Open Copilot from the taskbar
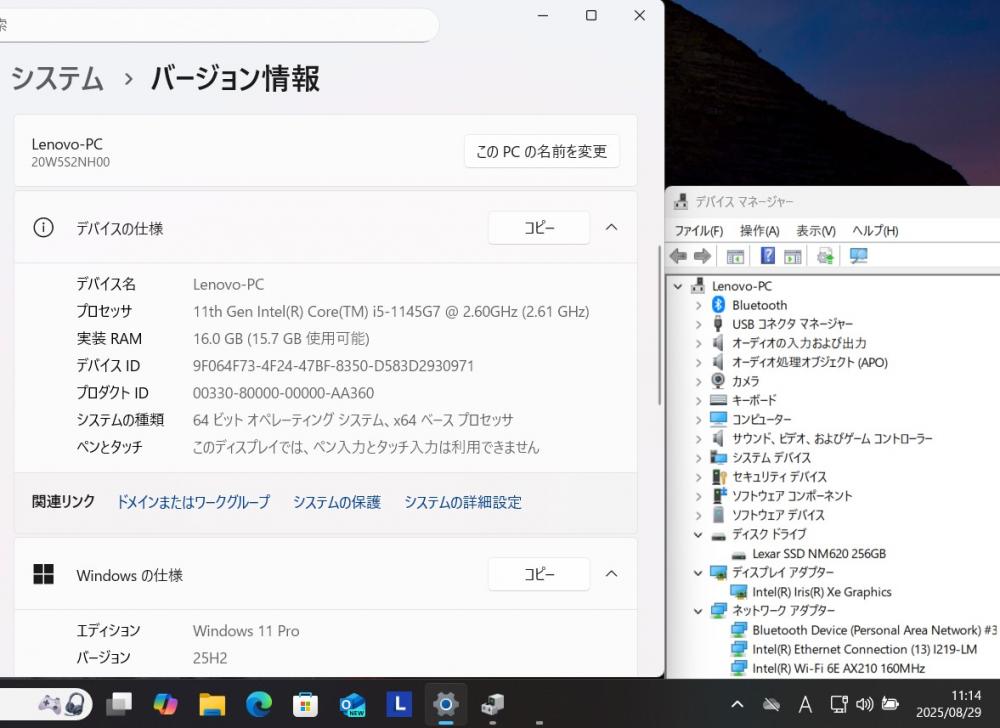The height and width of the screenshot is (728, 1000). 165,704
